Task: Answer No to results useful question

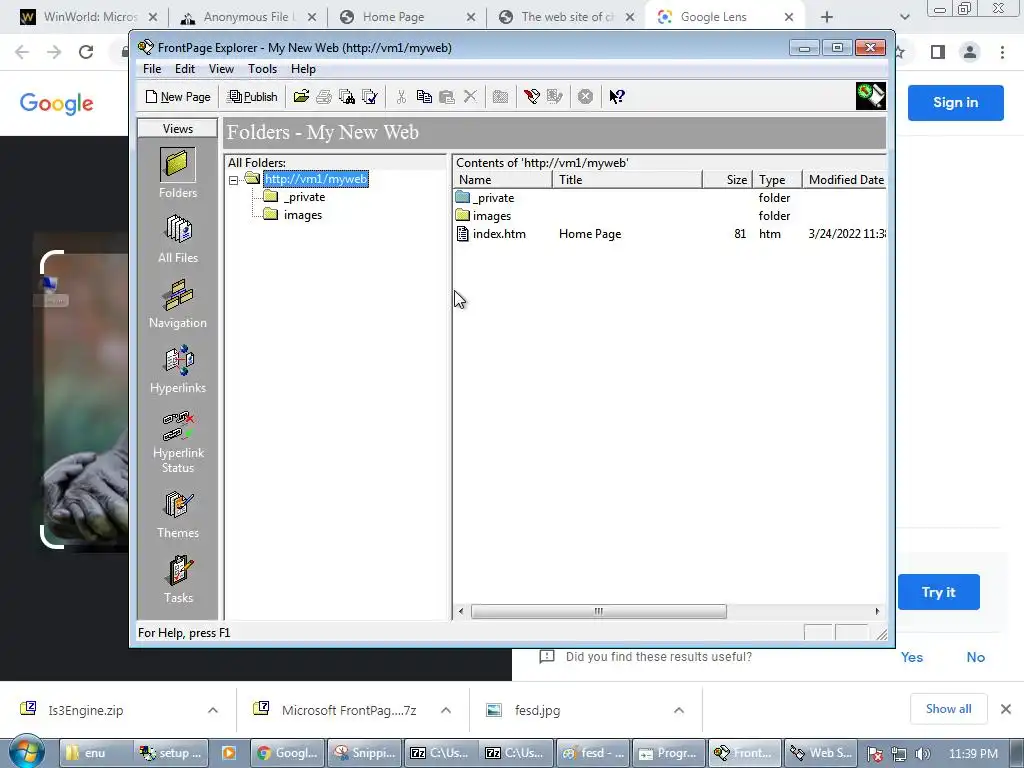Action: (976, 657)
